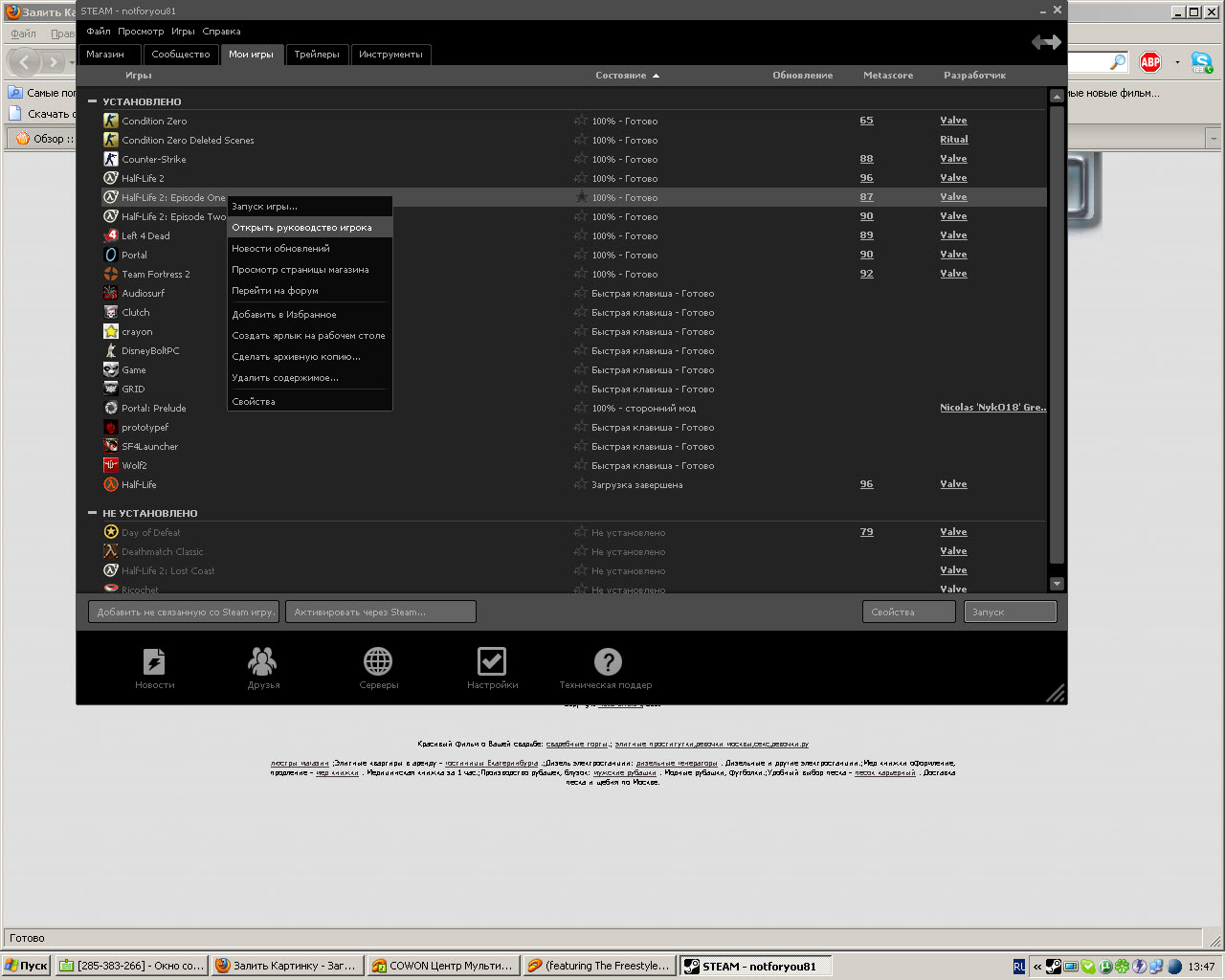
Task: Open the Новости news icon
Action: coord(154,661)
